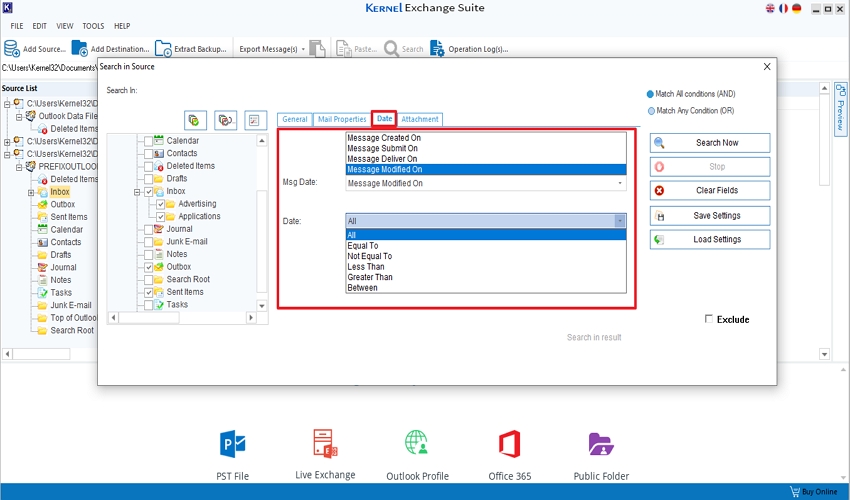Click the second folder-selection icon above the tree

pyautogui.click(x=226, y=120)
